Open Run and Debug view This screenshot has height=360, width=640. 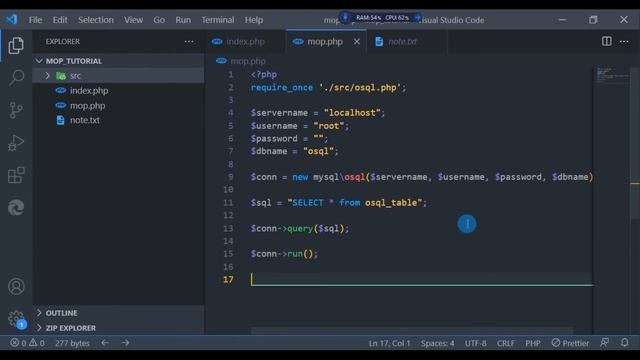click(16, 143)
